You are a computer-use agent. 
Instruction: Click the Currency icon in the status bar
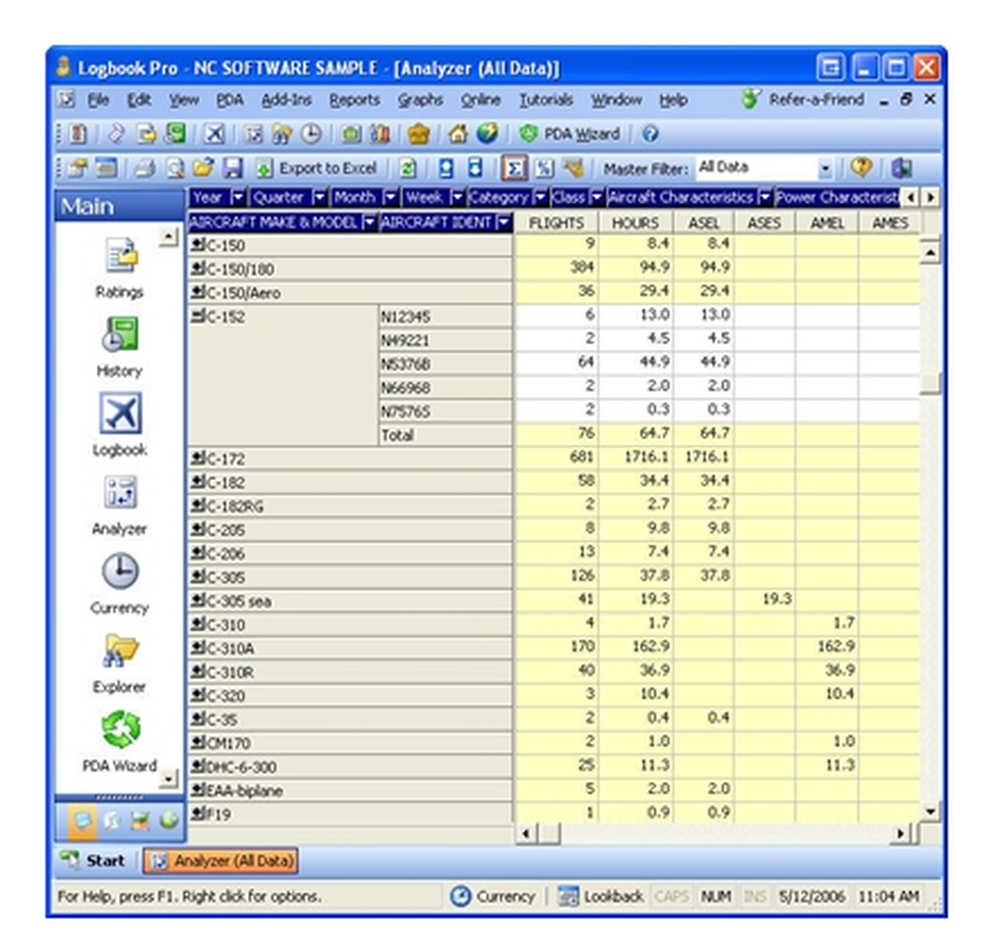click(x=460, y=896)
